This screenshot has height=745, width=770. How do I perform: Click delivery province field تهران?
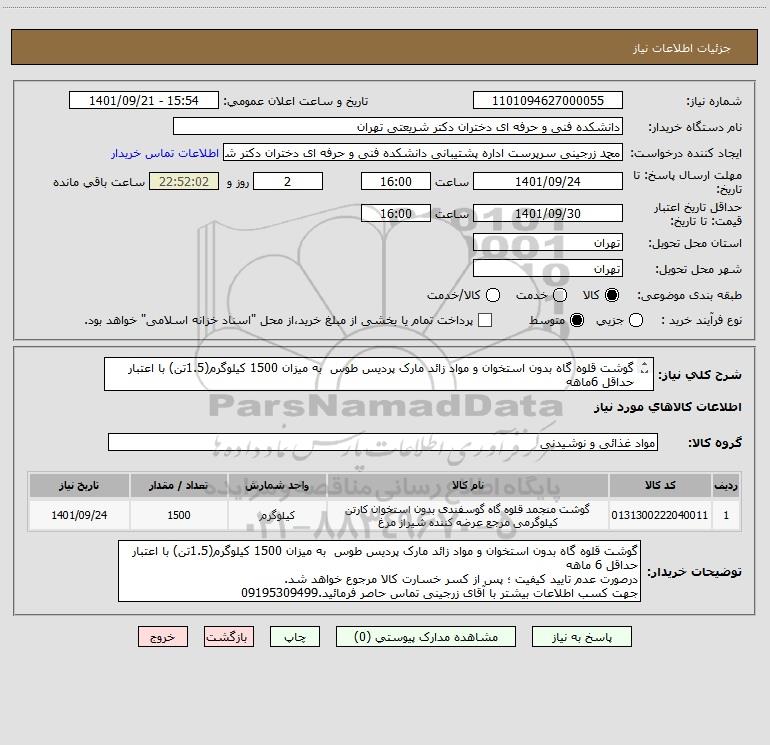point(548,242)
